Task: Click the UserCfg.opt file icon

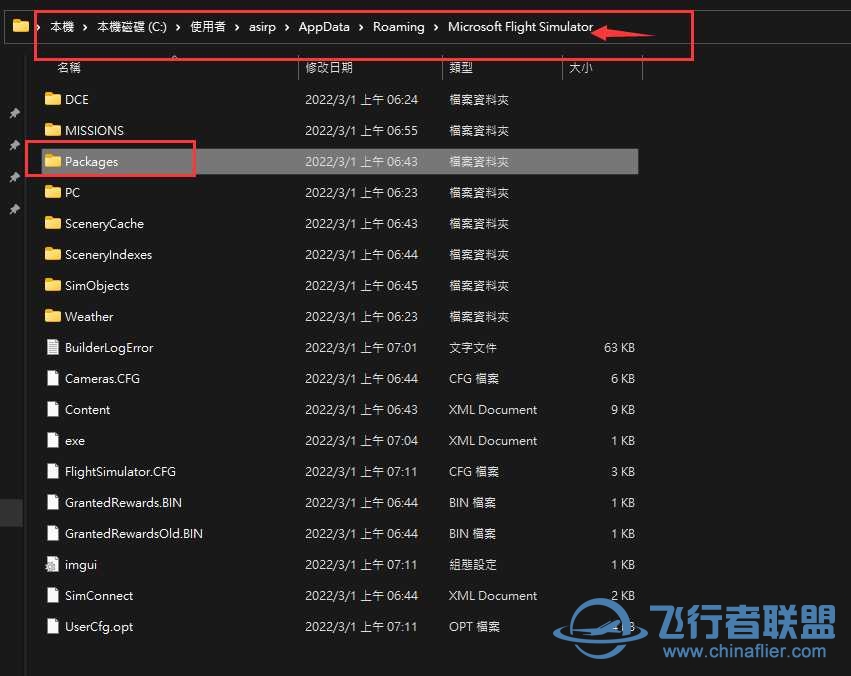Action: (53, 626)
